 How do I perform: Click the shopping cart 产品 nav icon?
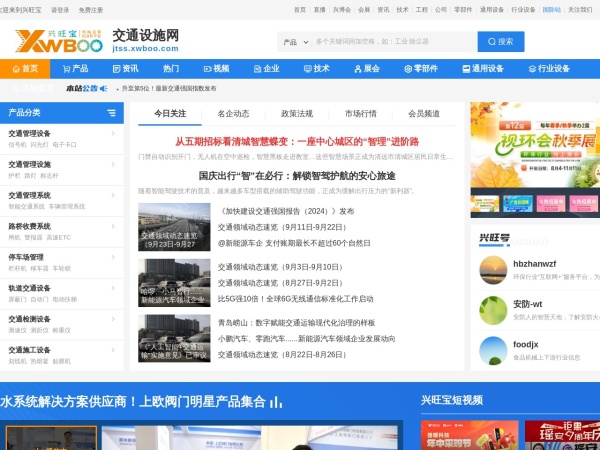click(x=65, y=69)
